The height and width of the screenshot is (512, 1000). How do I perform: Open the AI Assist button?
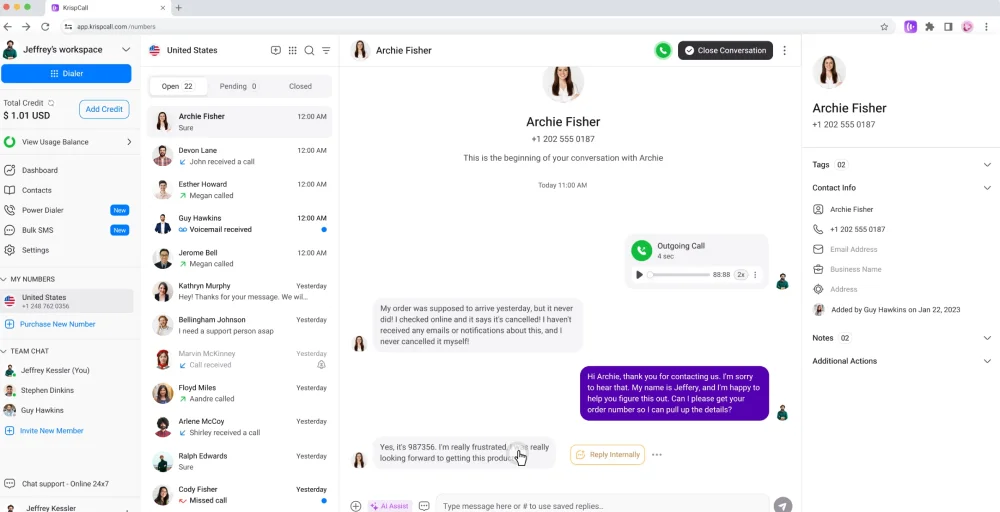(x=389, y=506)
